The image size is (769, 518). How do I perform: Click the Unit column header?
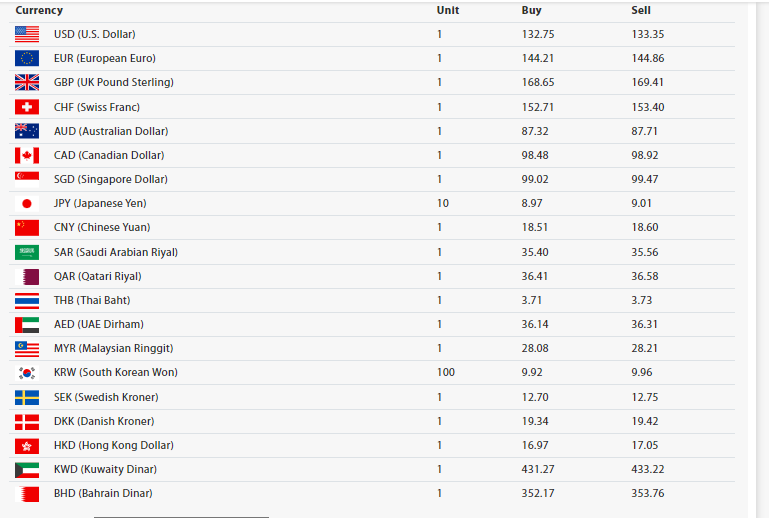[x=448, y=10]
